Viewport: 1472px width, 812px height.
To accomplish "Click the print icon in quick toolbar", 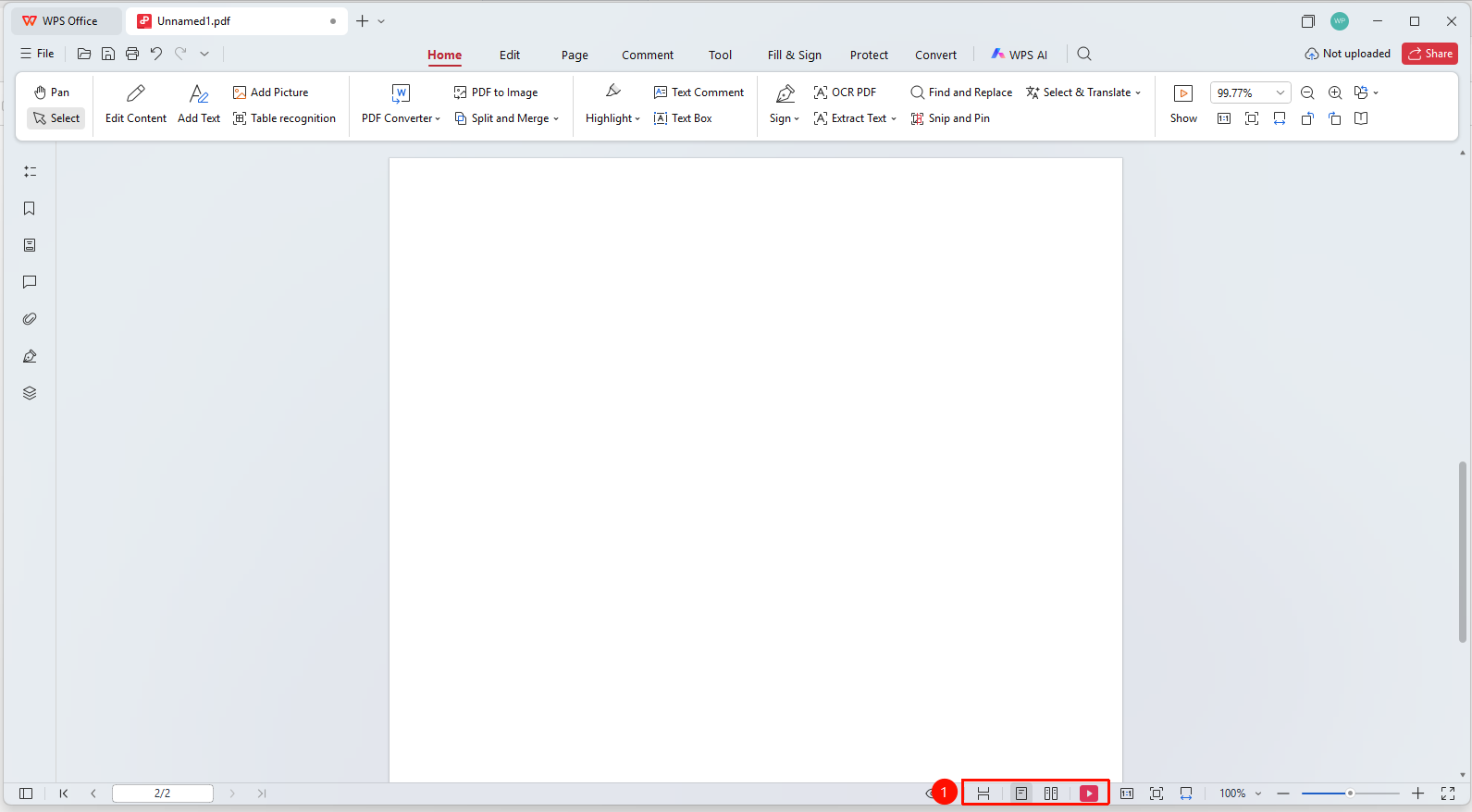I will pyautogui.click(x=132, y=54).
